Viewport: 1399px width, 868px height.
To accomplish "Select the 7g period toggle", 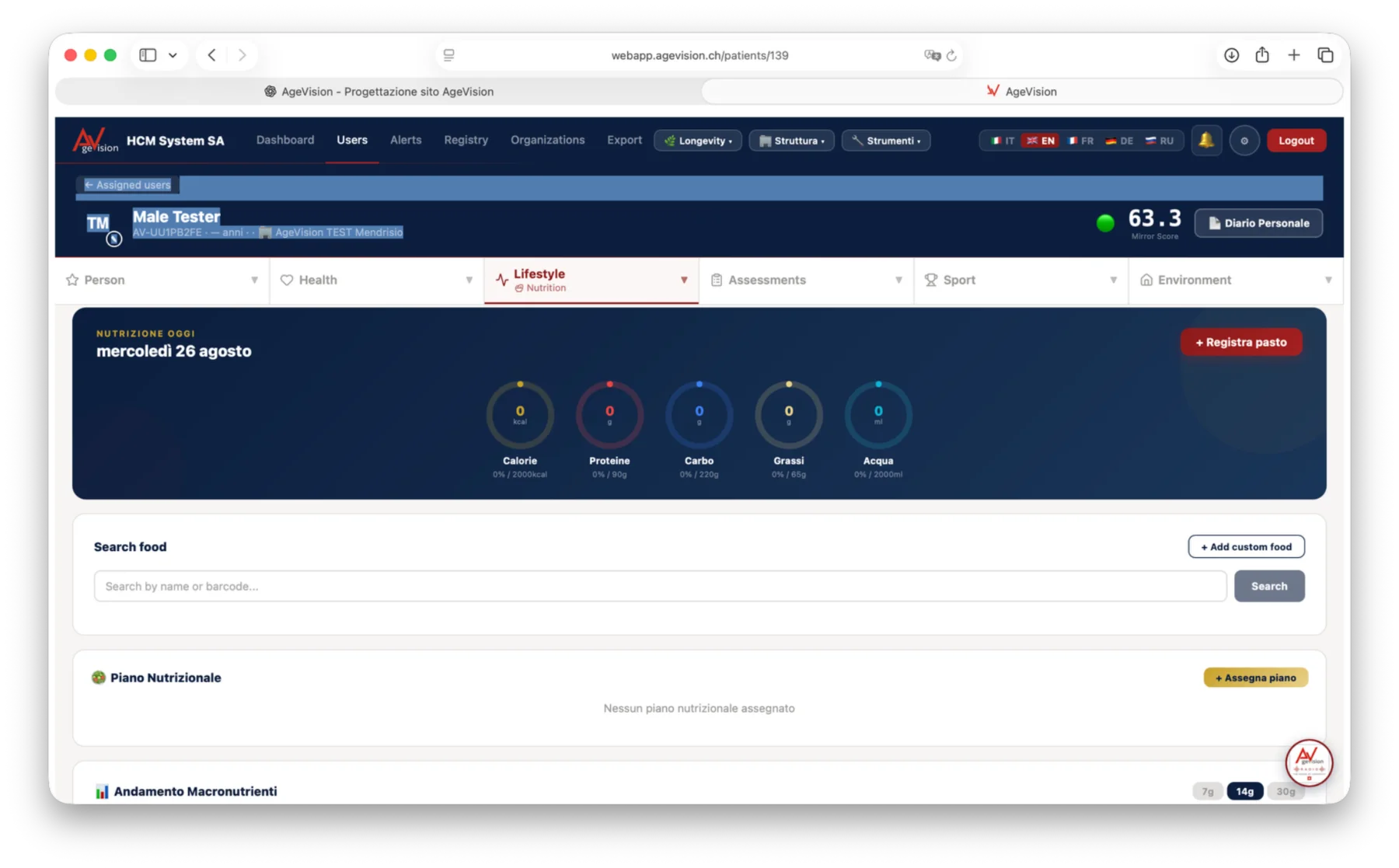I will coord(1207,791).
